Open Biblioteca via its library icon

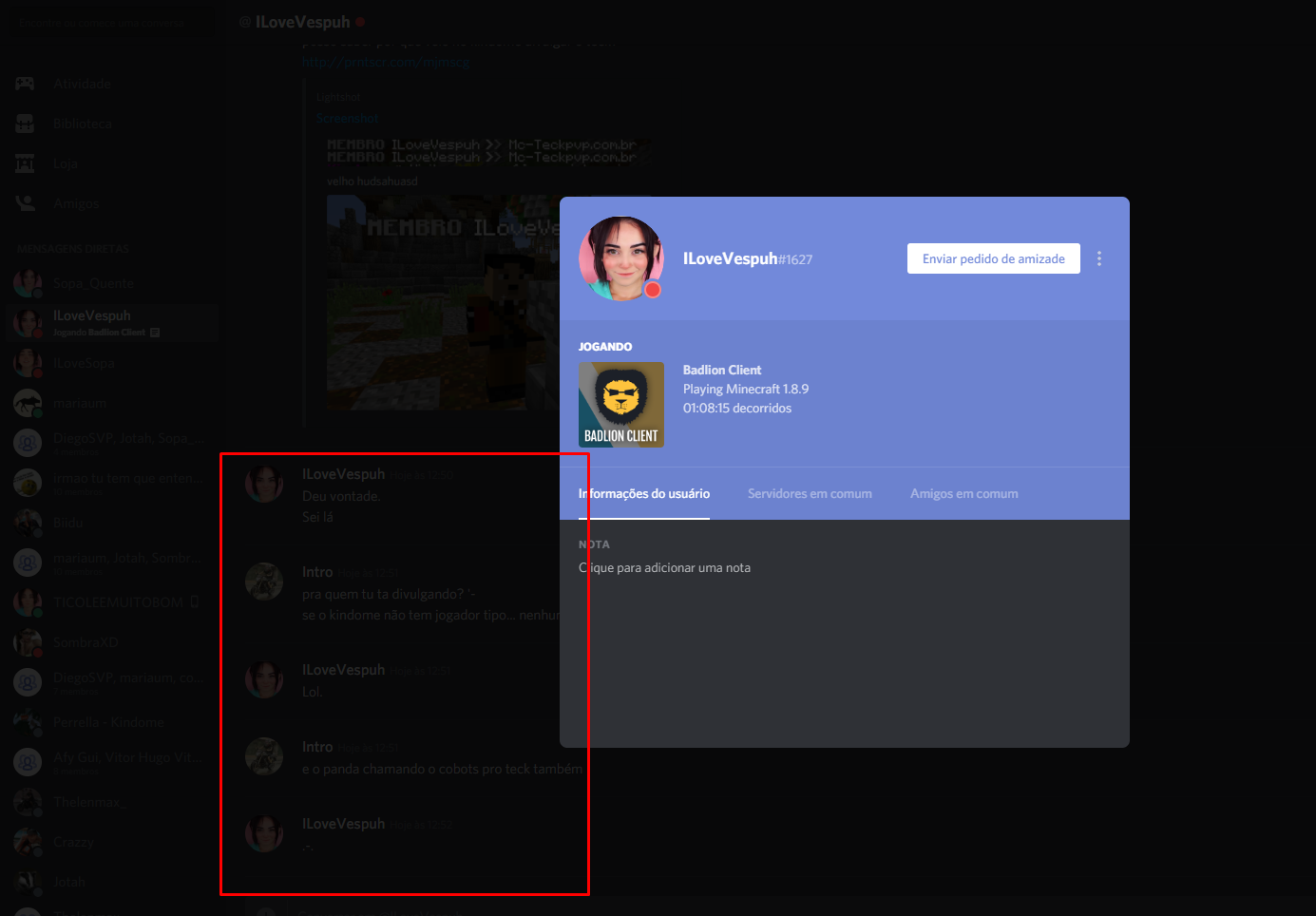click(x=25, y=124)
